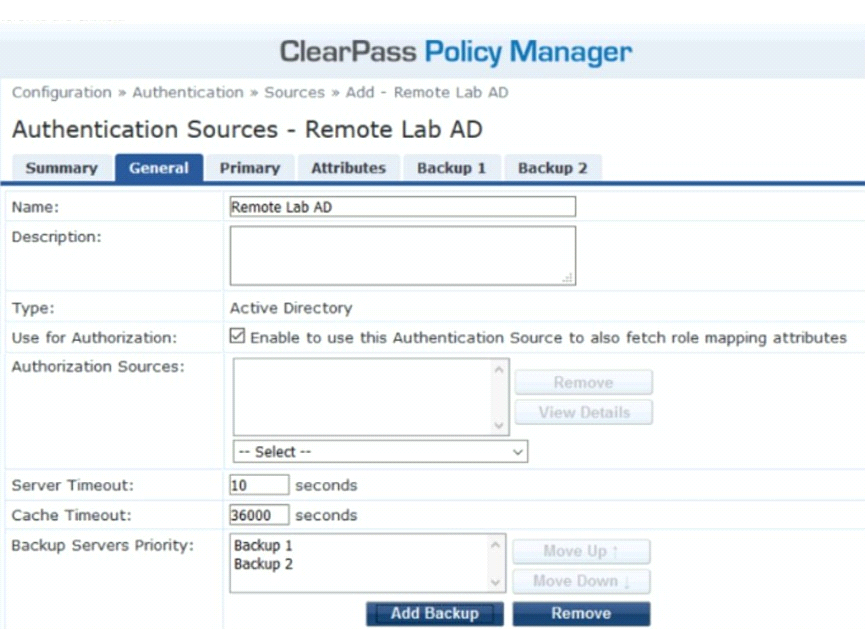Go to the Backup 1 tab
Image resolution: width=865 pixels, height=629 pixels.
(451, 168)
